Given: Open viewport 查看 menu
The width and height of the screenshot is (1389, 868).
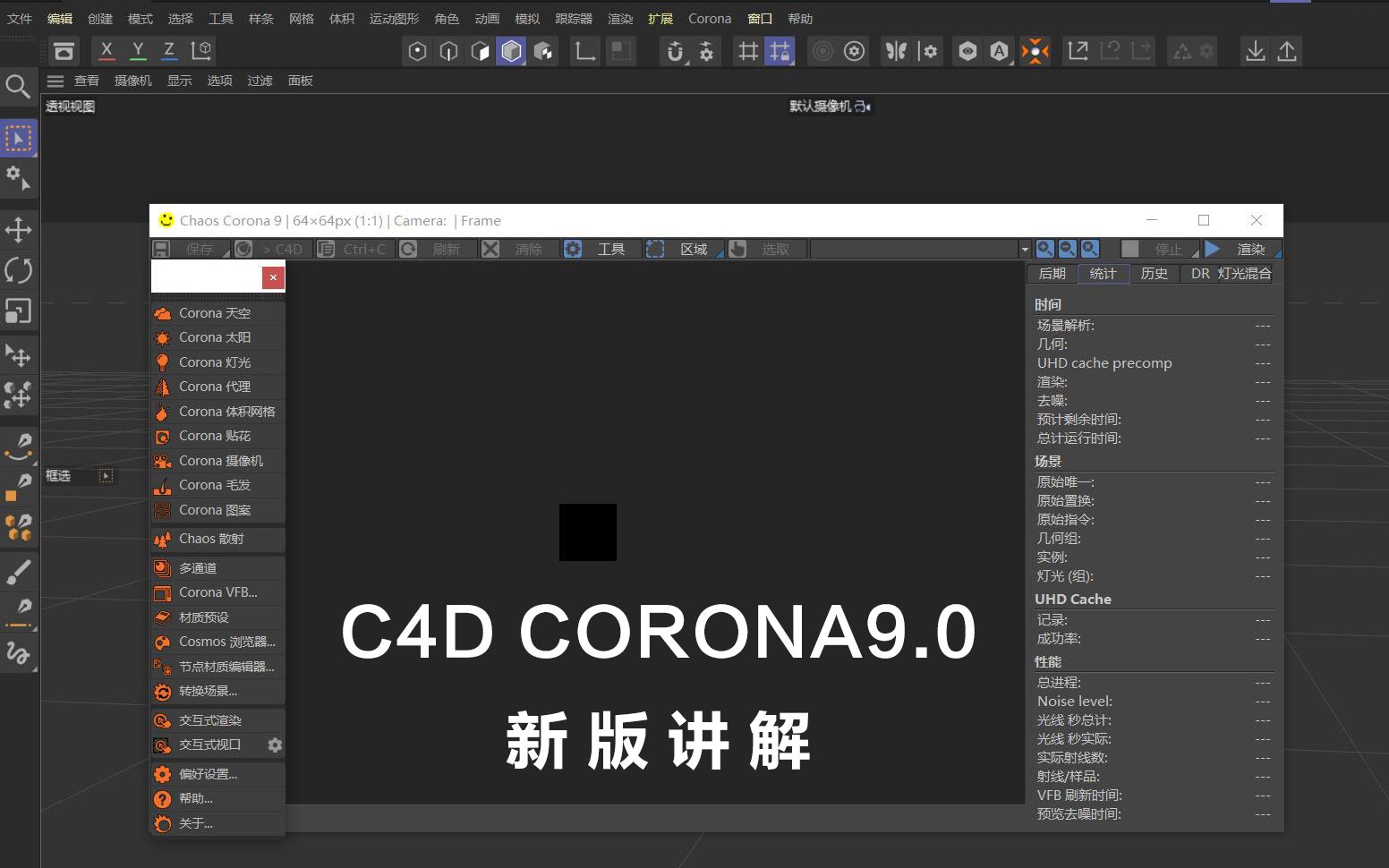Looking at the screenshot, I should tap(87, 81).
